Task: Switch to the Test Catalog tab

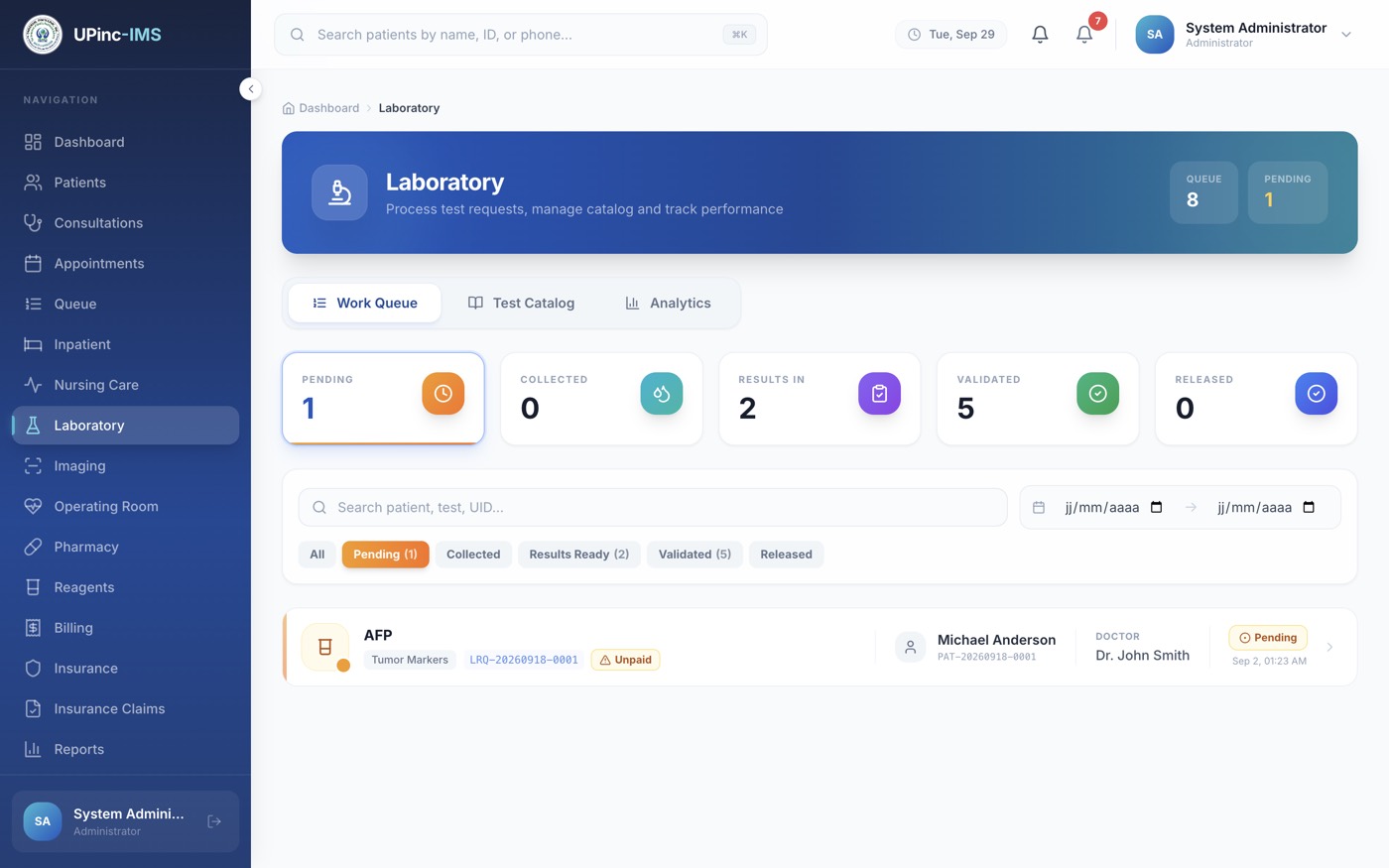Action: coord(522,304)
